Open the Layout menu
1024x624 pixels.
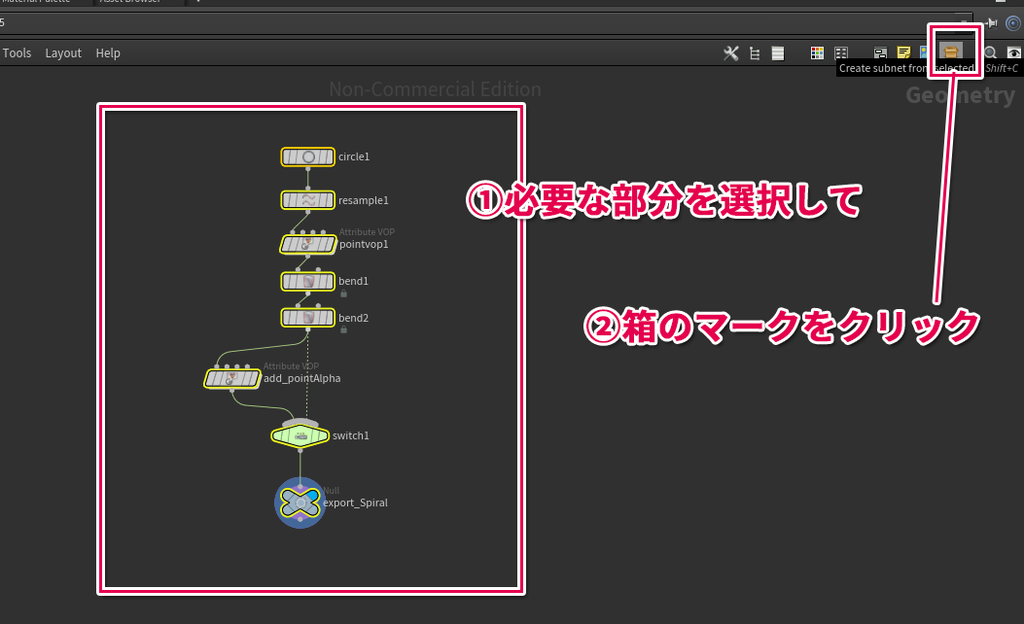(63, 53)
